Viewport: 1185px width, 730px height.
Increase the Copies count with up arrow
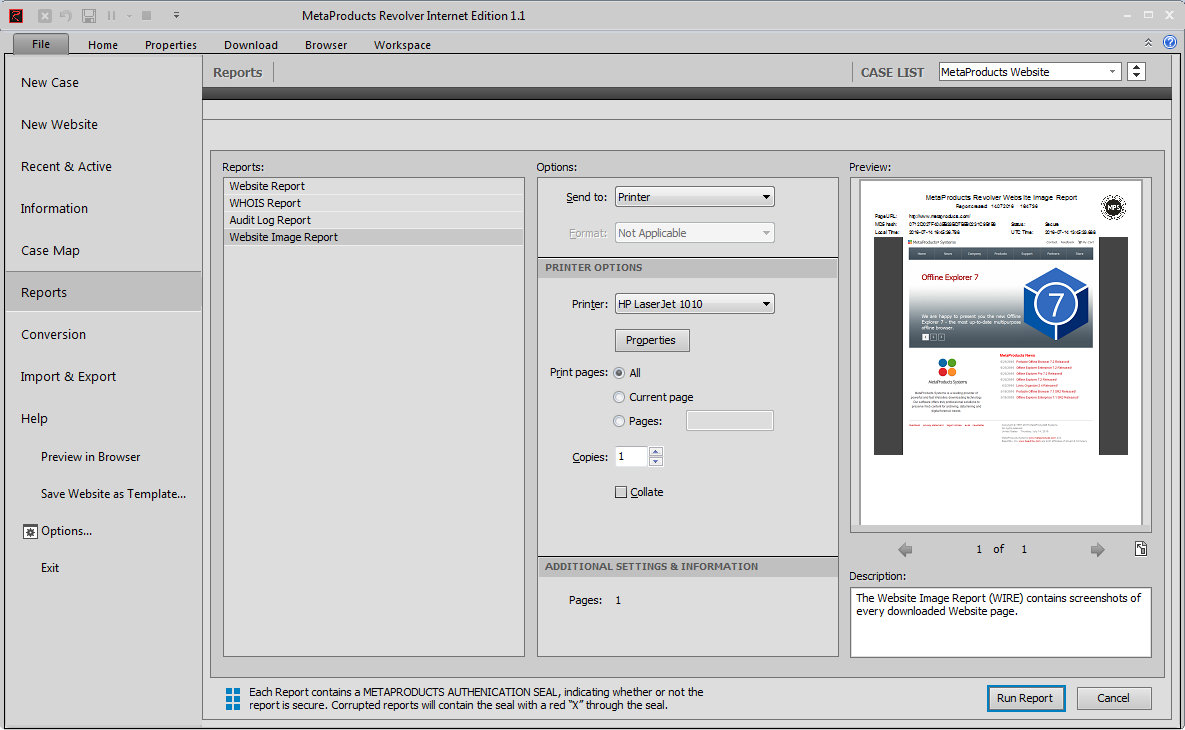pyautogui.click(x=656, y=452)
